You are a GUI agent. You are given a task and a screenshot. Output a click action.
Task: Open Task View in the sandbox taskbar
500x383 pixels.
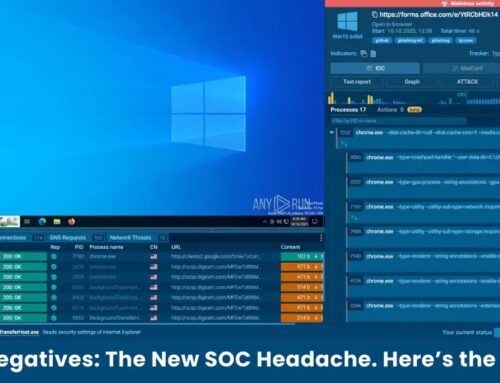[27, 222]
